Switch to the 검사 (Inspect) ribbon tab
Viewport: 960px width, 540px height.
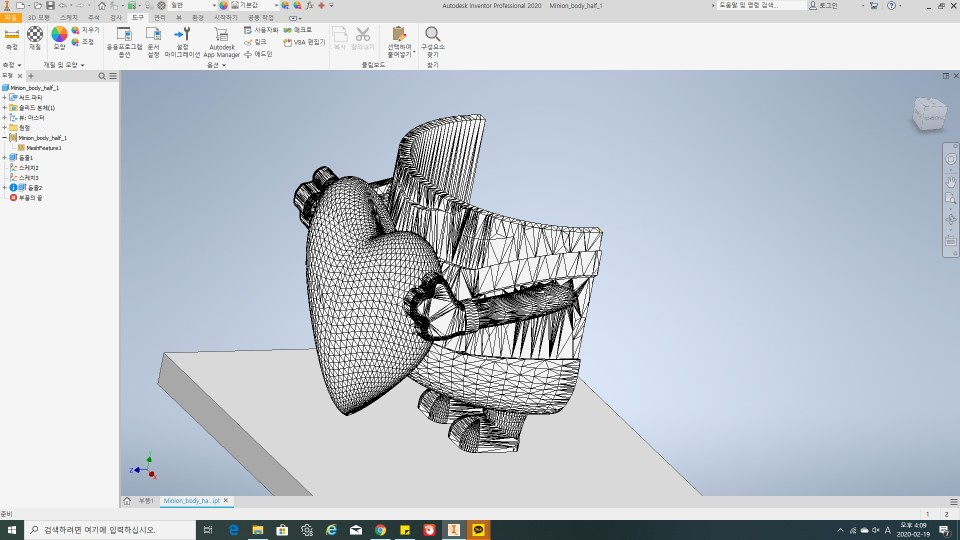pyautogui.click(x=116, y=18)
